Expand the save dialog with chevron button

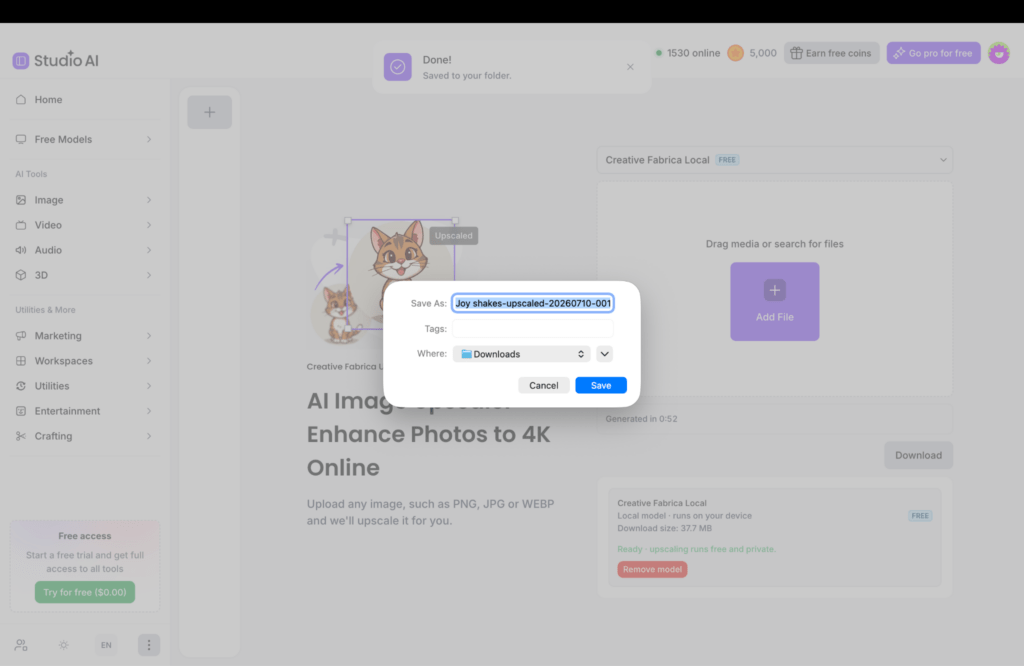click(605, 354)
